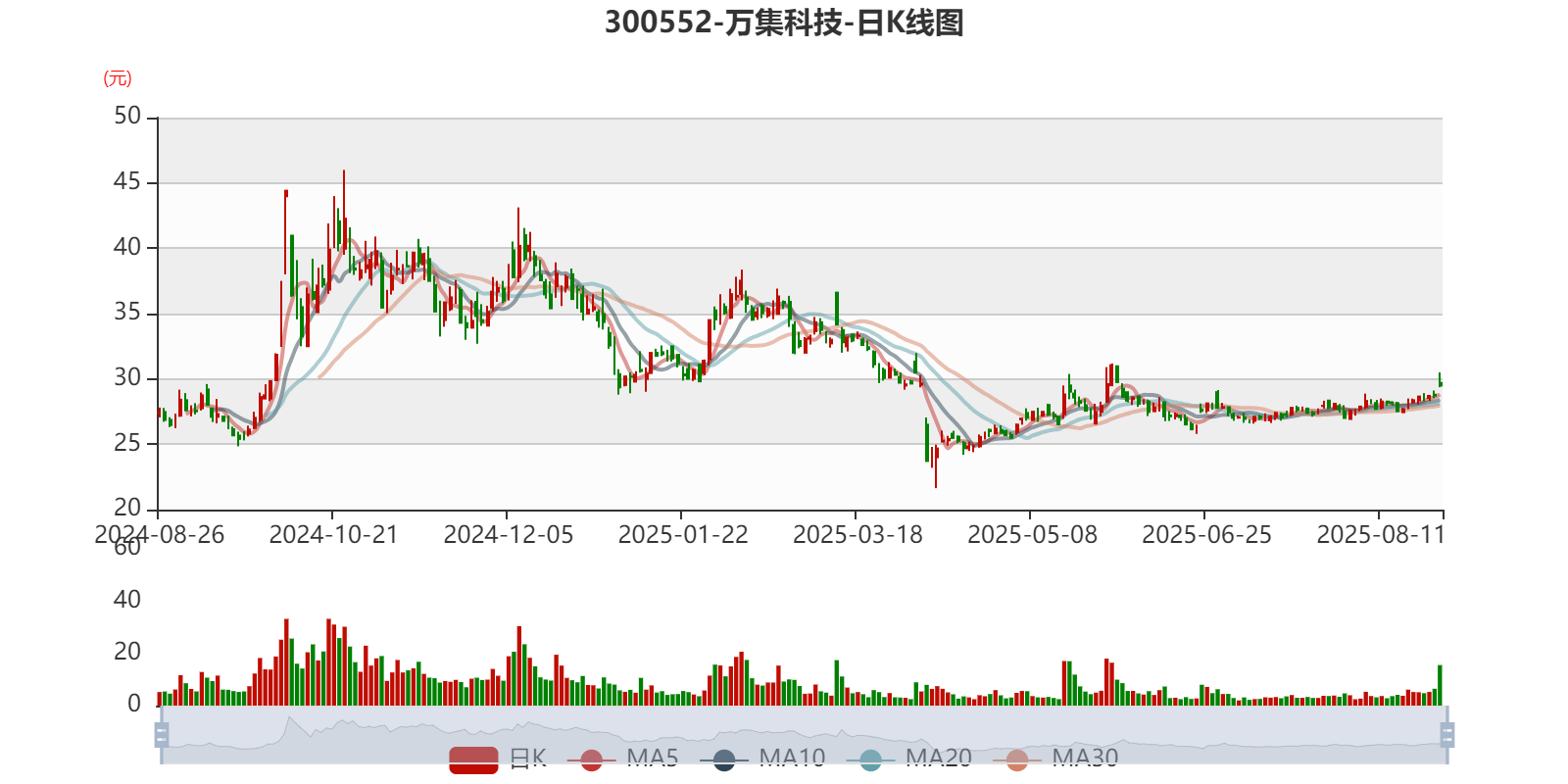This screenshot has width=1568, height=784.
Task: Click the 2025-08-11 date axis label
Action: (x=1381, y=535)
